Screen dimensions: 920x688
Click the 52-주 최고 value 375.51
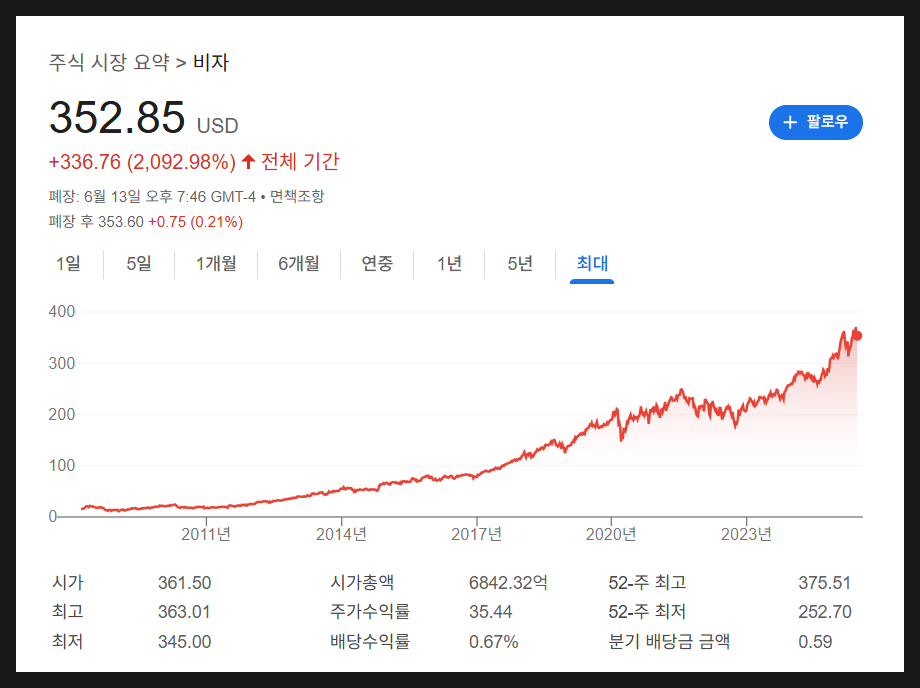point(824,583)
